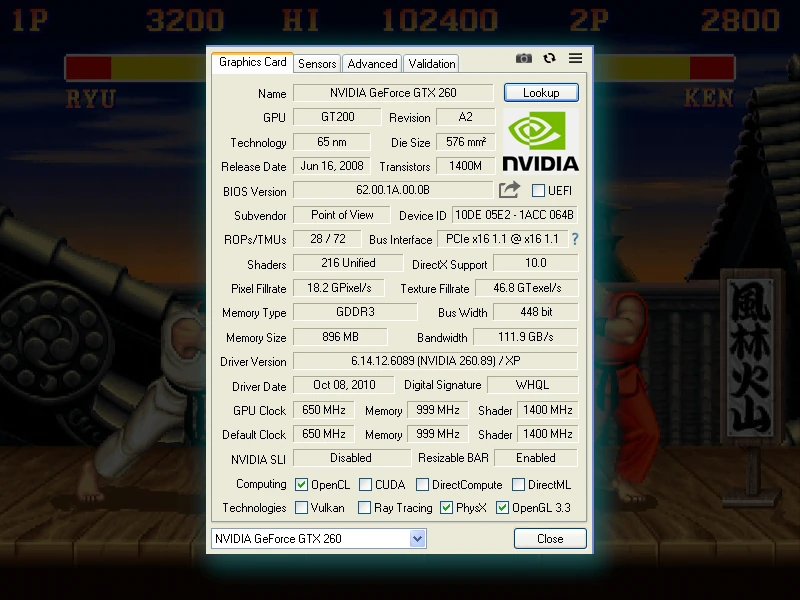Image resolution: width=800 pixels, height=600 pixels.
Task: Click the Name field NVIDIA GeForce GTX 260
Action: (x=393, y=93)
